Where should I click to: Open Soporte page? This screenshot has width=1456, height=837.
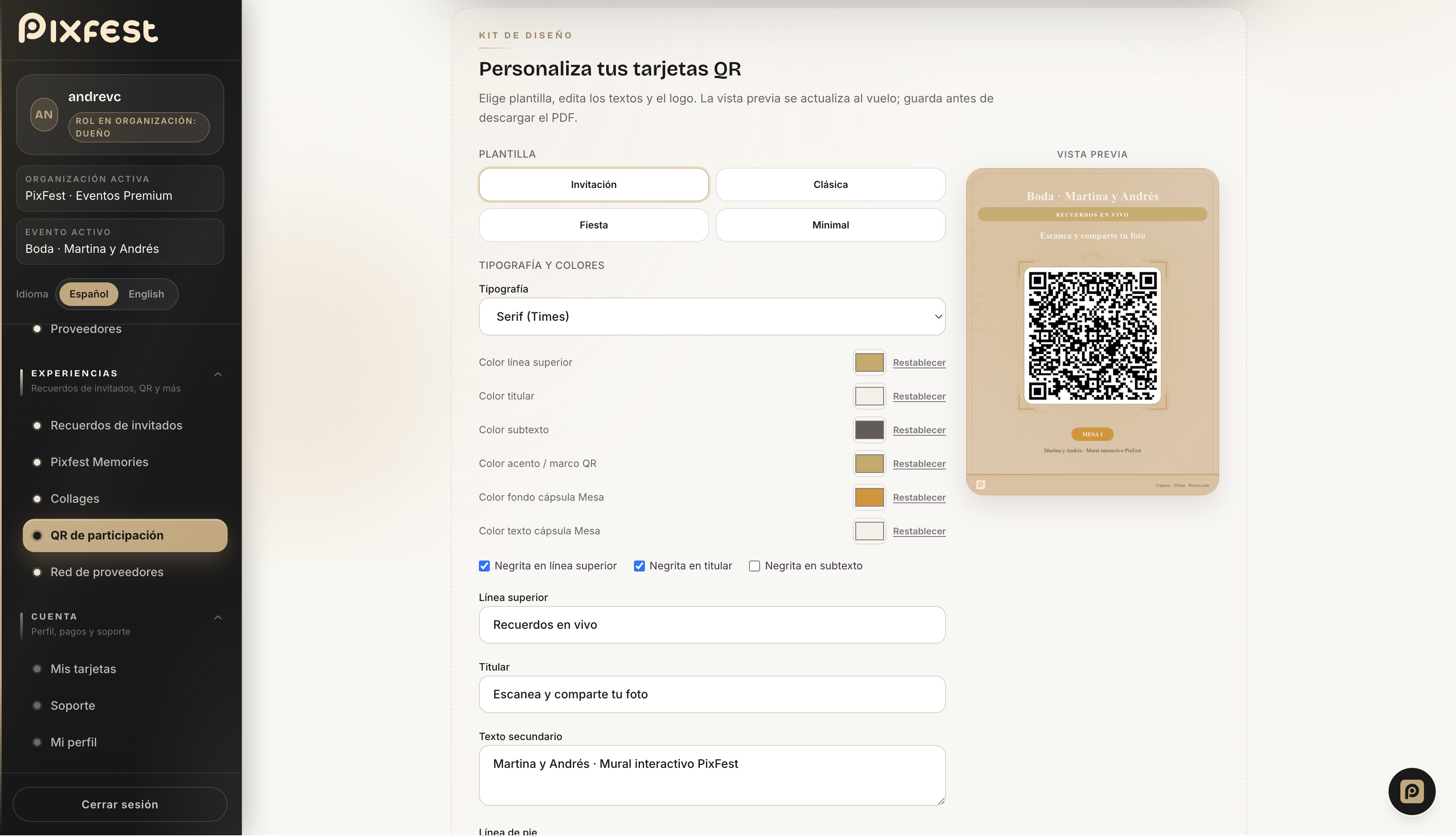(73, 706)
